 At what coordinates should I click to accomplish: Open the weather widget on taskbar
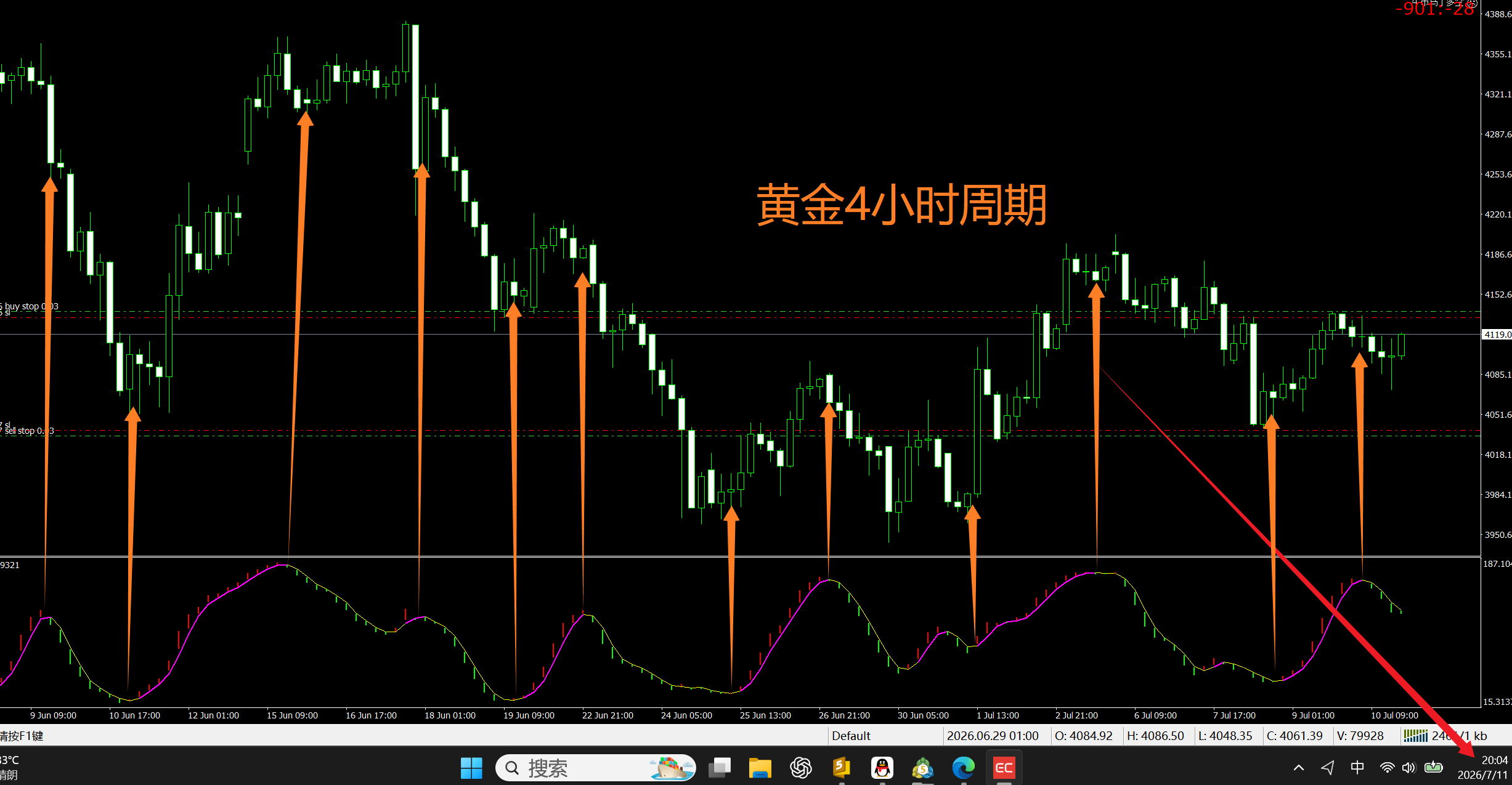pyautogui.click(x=10, y=768)
